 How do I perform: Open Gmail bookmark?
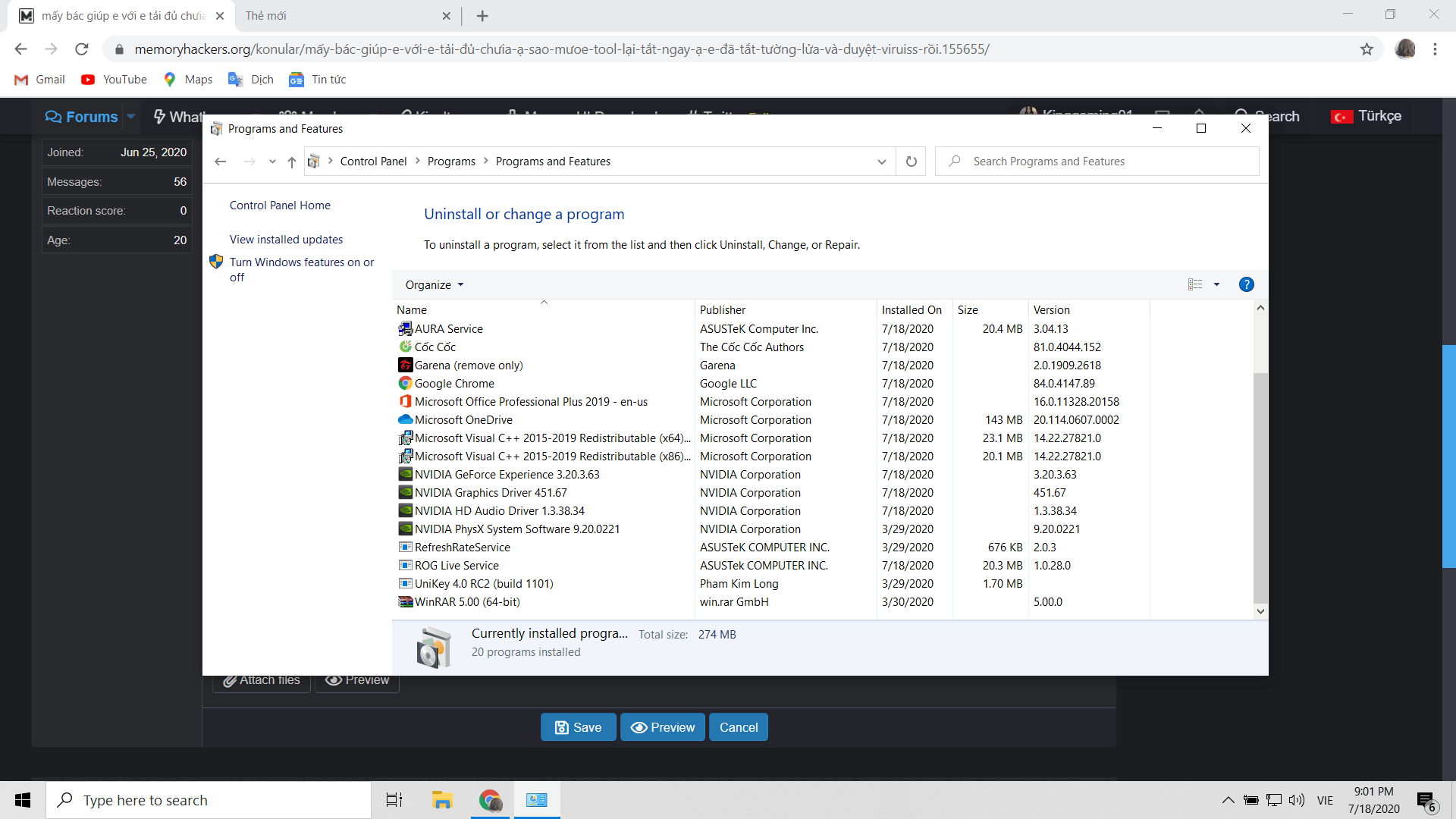(x=40, y=80)
